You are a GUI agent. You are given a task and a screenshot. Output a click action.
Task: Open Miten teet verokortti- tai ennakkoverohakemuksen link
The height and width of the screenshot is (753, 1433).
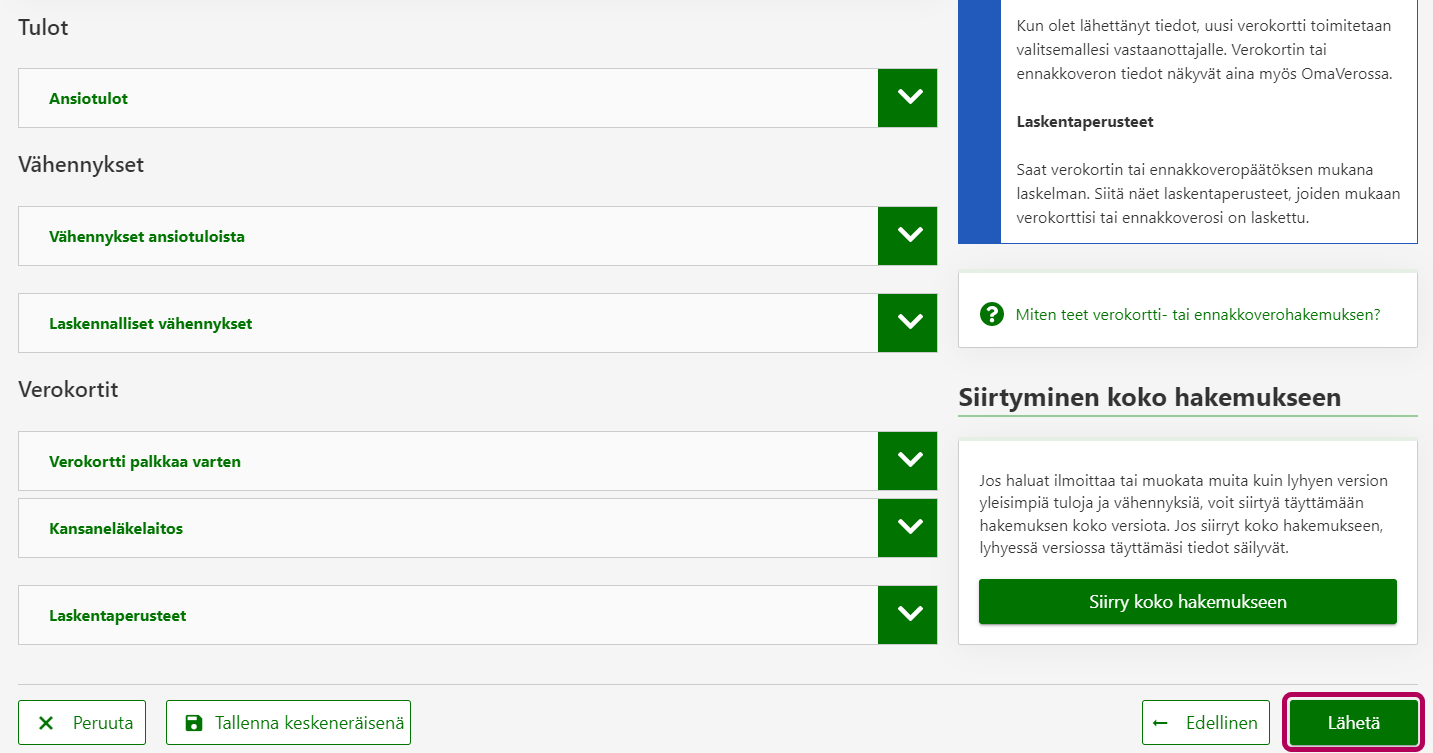tap(1197, 314)
